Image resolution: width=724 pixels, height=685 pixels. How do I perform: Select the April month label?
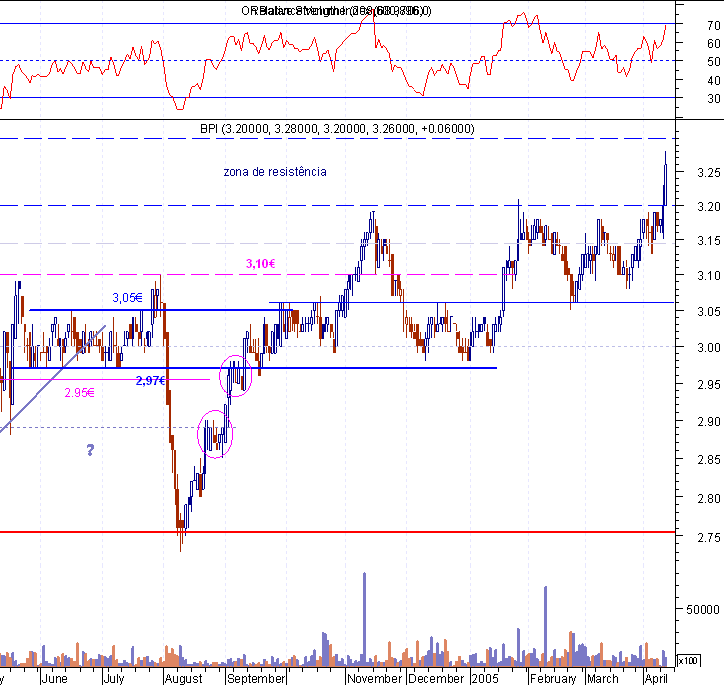[x=656, y=679]
